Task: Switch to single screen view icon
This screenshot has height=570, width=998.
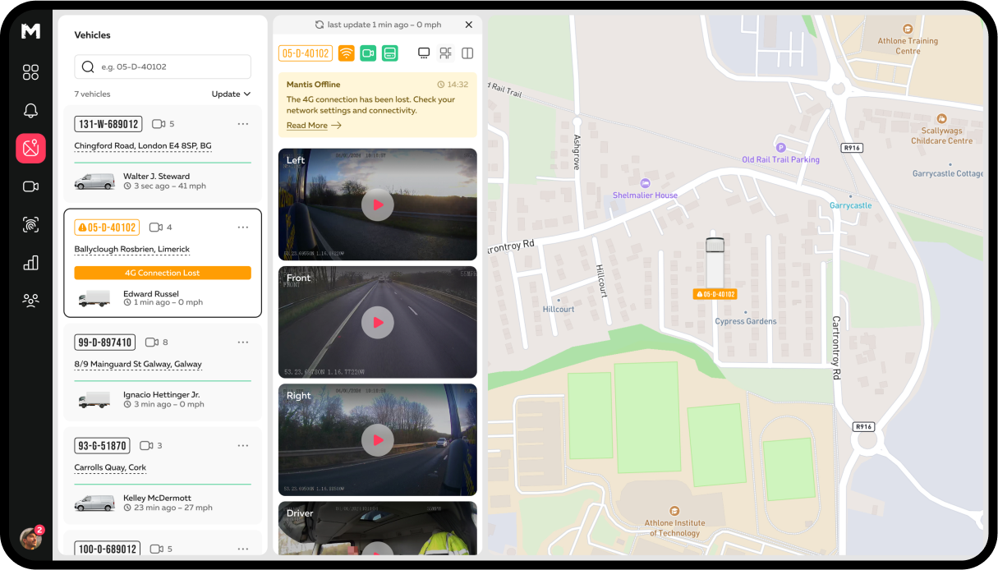Action: pyautogui.click(x=424, y=53)
